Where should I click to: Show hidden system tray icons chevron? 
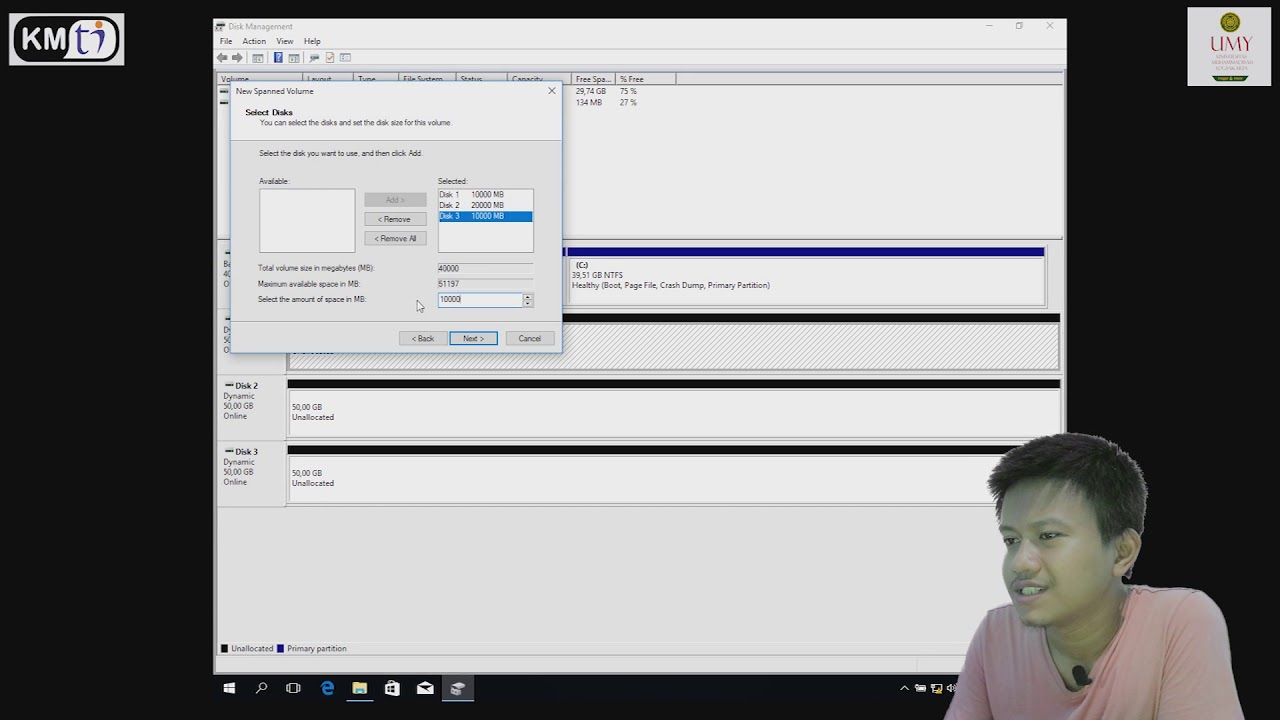click(x=905, y=688)
